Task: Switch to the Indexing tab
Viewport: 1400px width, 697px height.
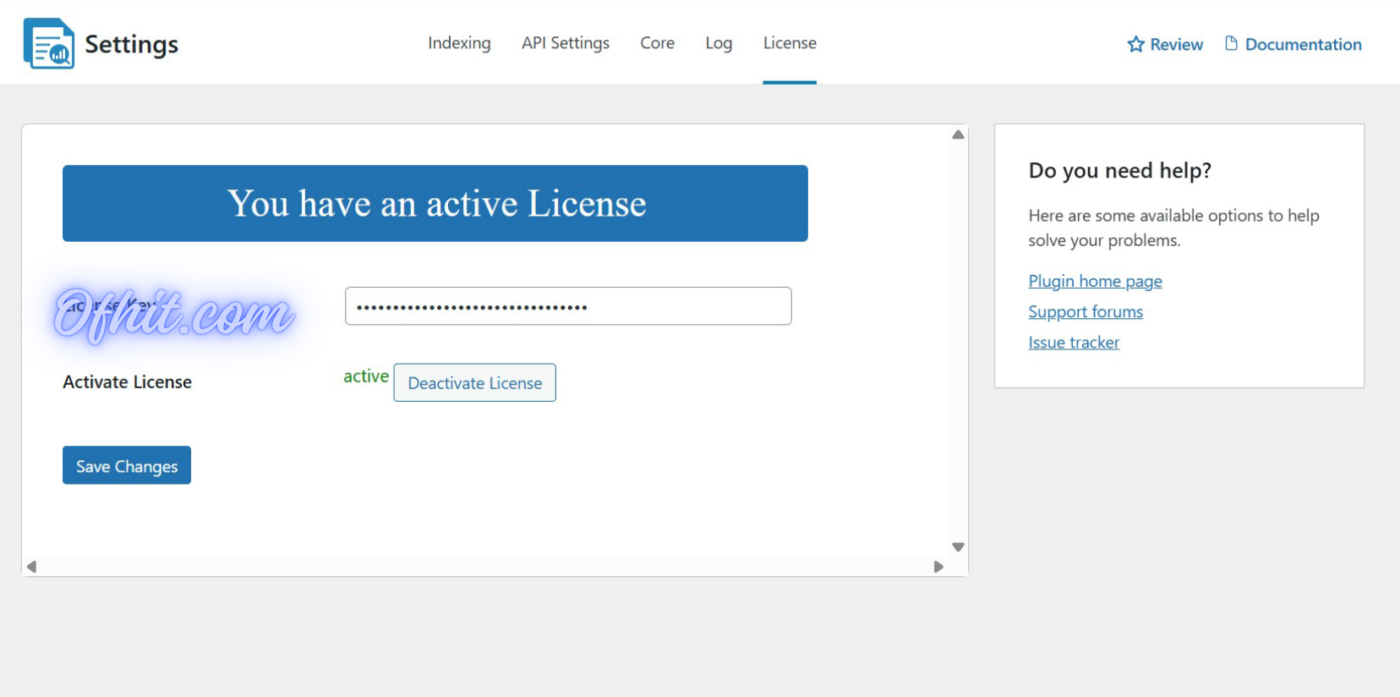Action: click(x=459, y=43)
